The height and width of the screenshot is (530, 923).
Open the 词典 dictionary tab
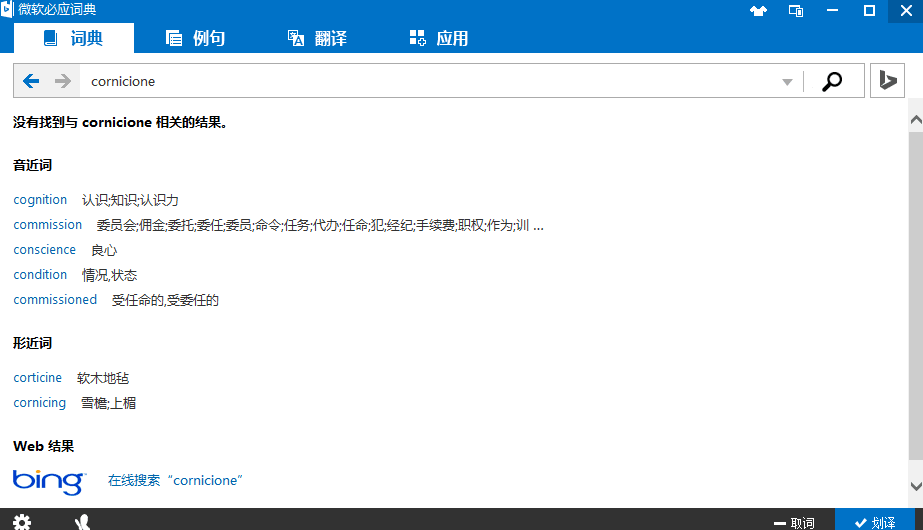click(74, 38)
